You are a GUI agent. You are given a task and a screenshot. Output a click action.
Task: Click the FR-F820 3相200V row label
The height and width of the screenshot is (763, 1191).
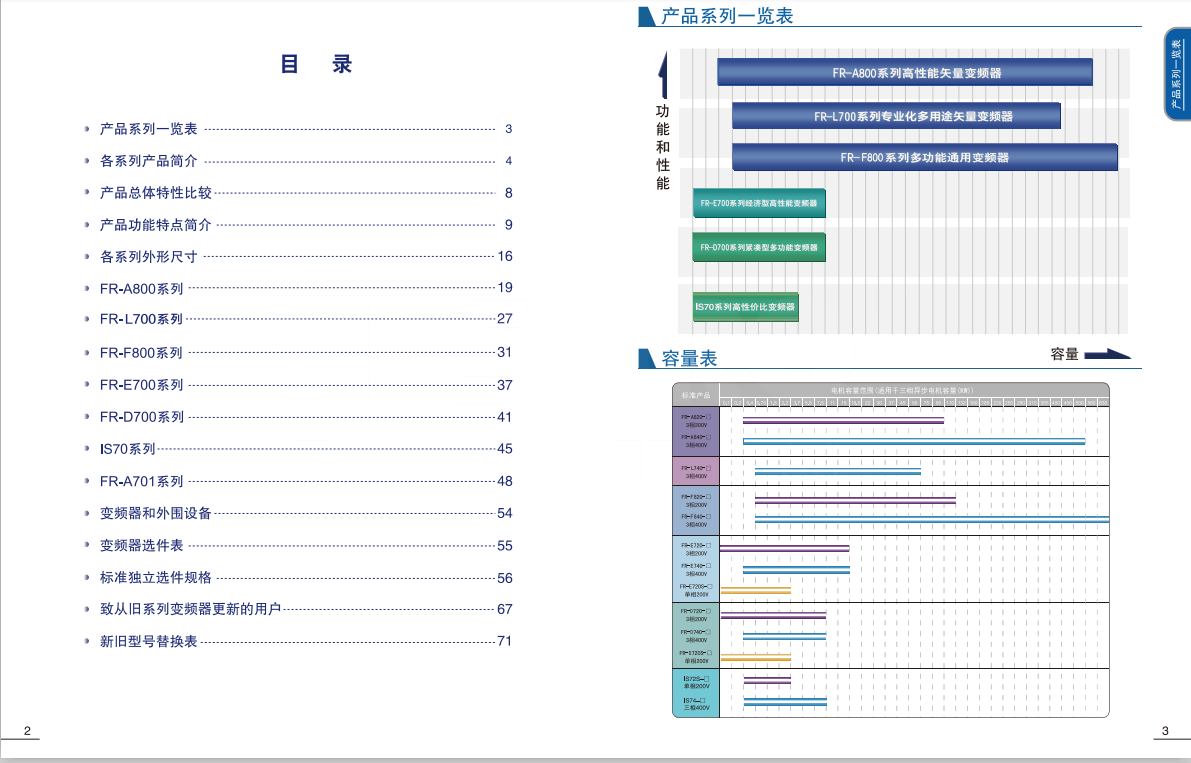pyautogui.click(x=696, y=500)
